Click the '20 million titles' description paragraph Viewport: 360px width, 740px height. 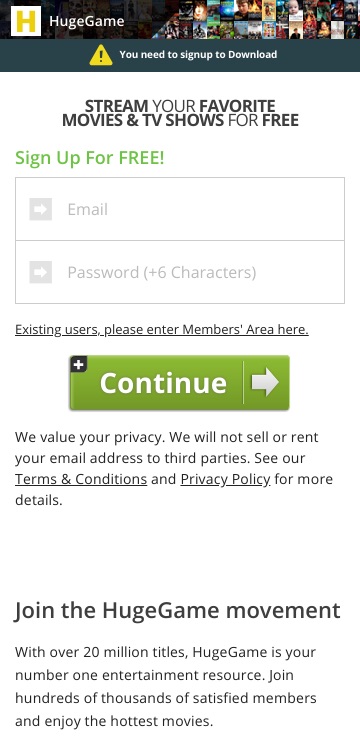point(166,687)
